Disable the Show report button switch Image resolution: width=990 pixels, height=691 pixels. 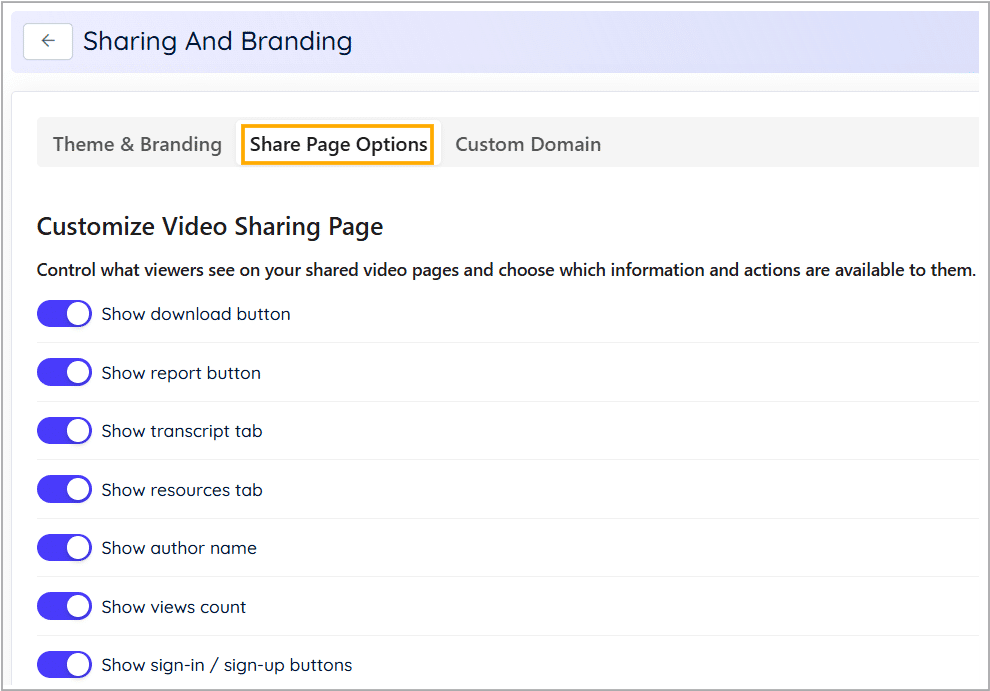[64, 373]
